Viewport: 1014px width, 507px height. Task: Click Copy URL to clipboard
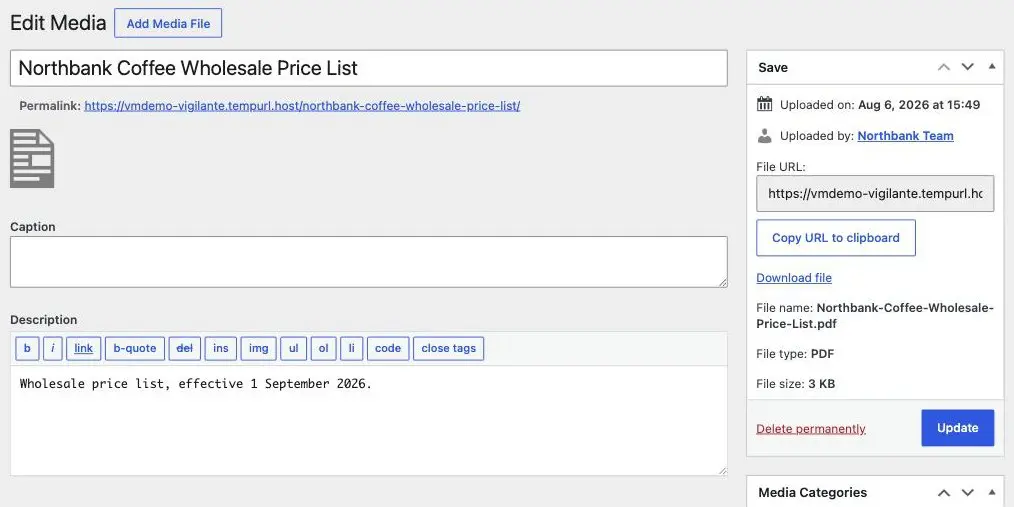coord(836,238)
